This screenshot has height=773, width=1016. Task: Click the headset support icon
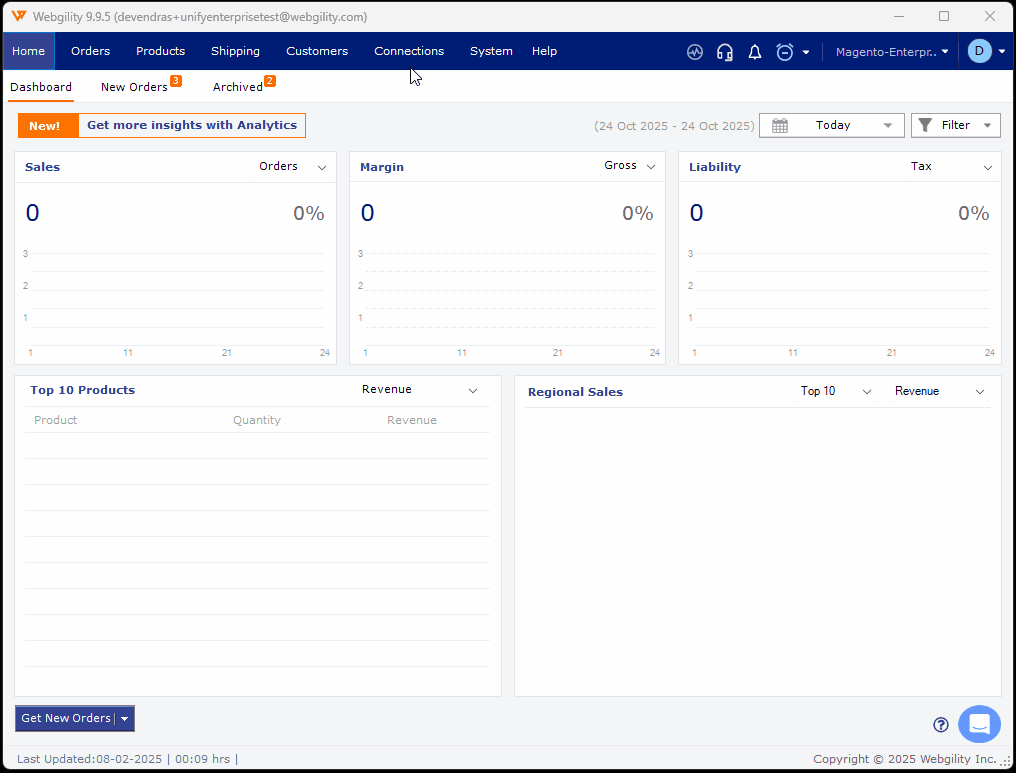(x=725, y=52)
